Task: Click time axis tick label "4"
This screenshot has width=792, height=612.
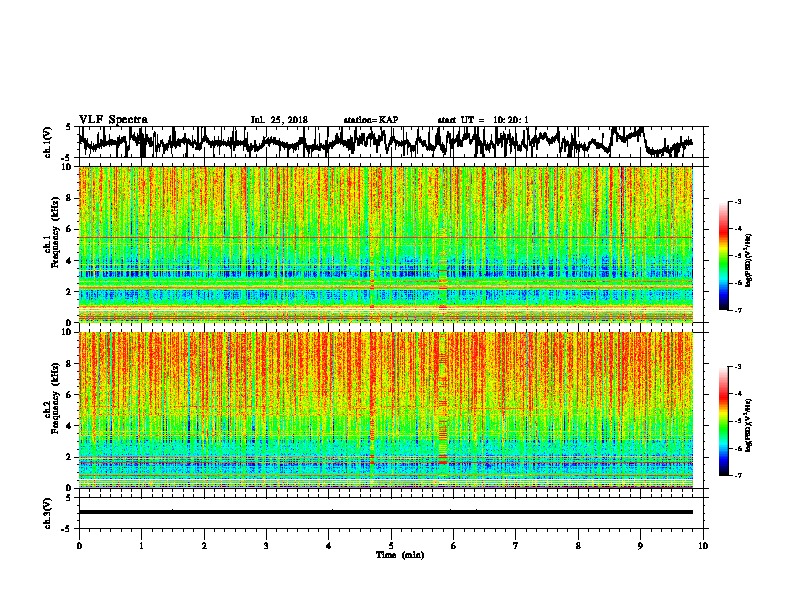Action: point(329,546)
